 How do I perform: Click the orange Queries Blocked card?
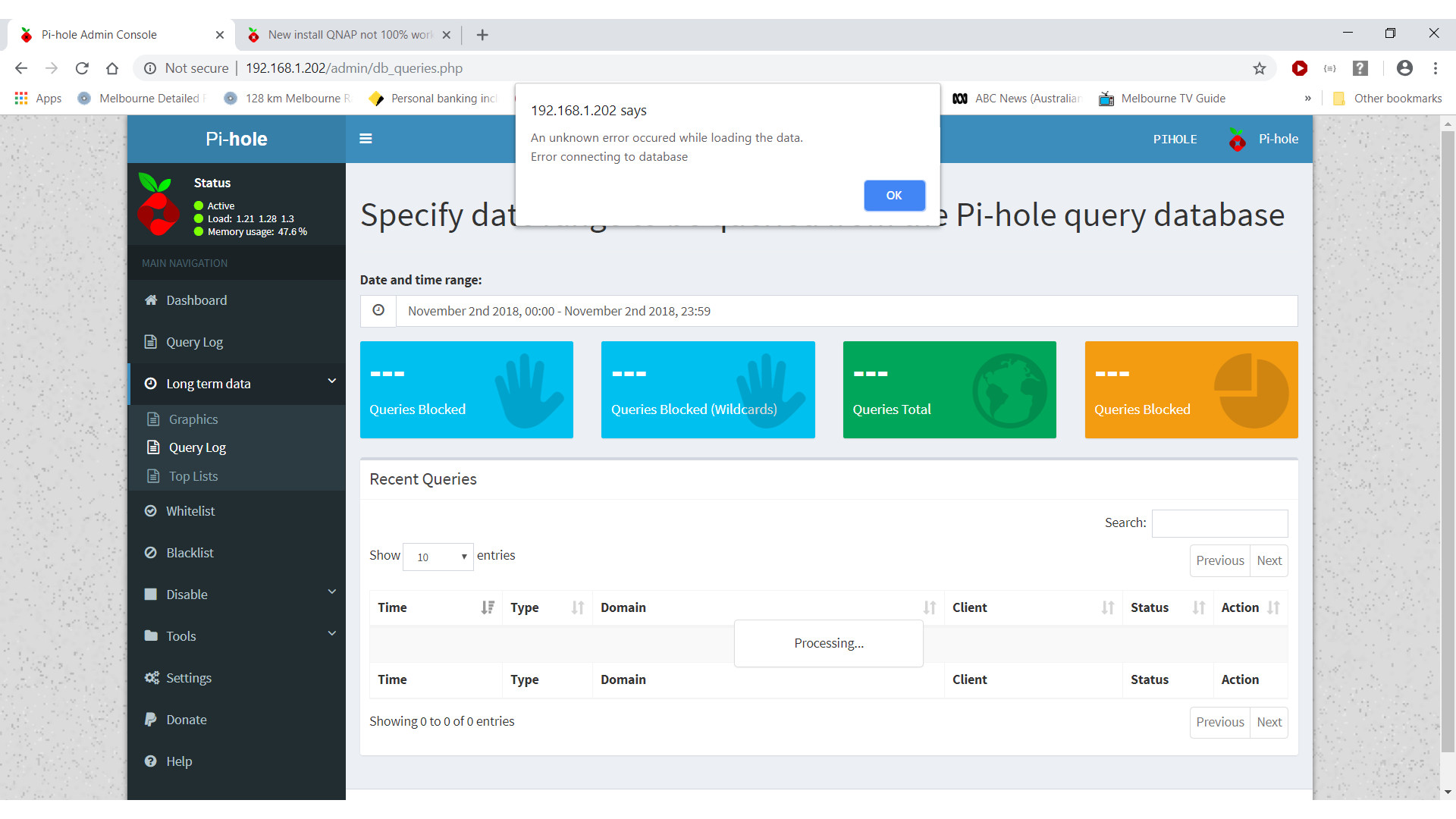click(1191, 390)
